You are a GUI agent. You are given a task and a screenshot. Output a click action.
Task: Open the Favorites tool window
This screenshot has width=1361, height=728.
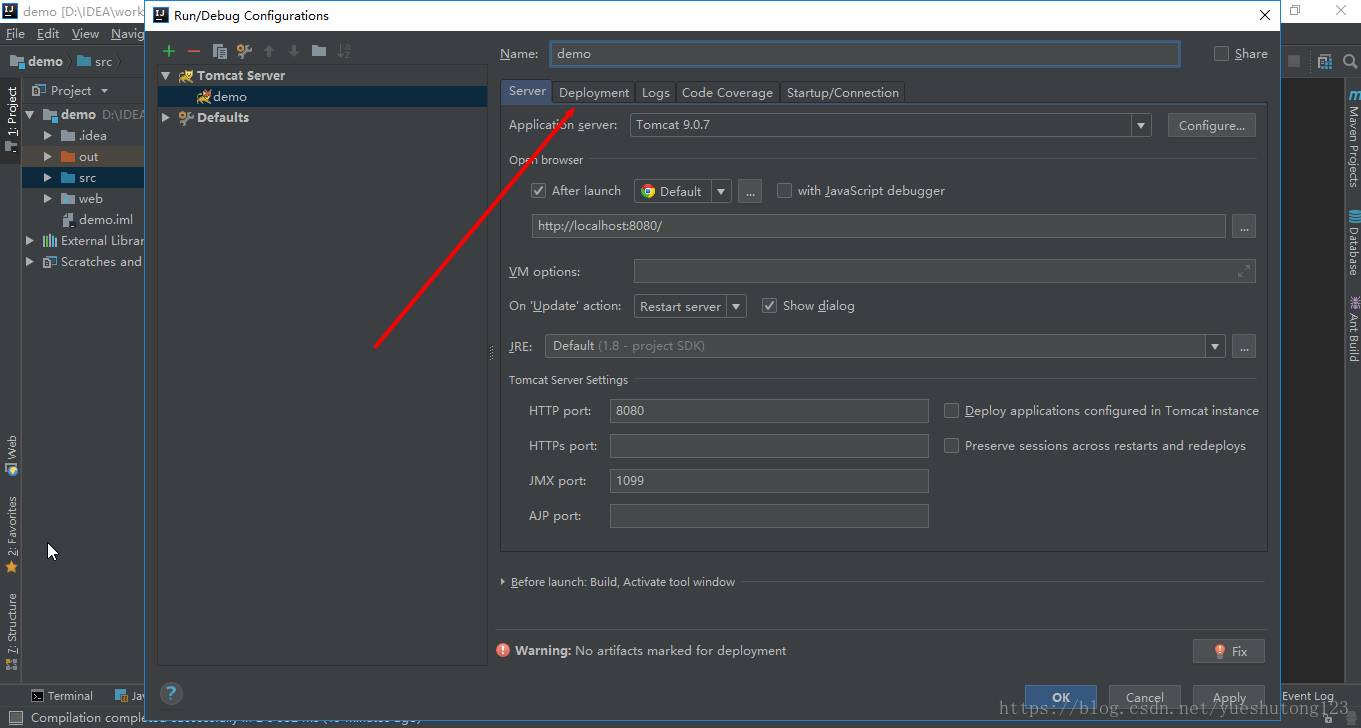coord(12,534)
